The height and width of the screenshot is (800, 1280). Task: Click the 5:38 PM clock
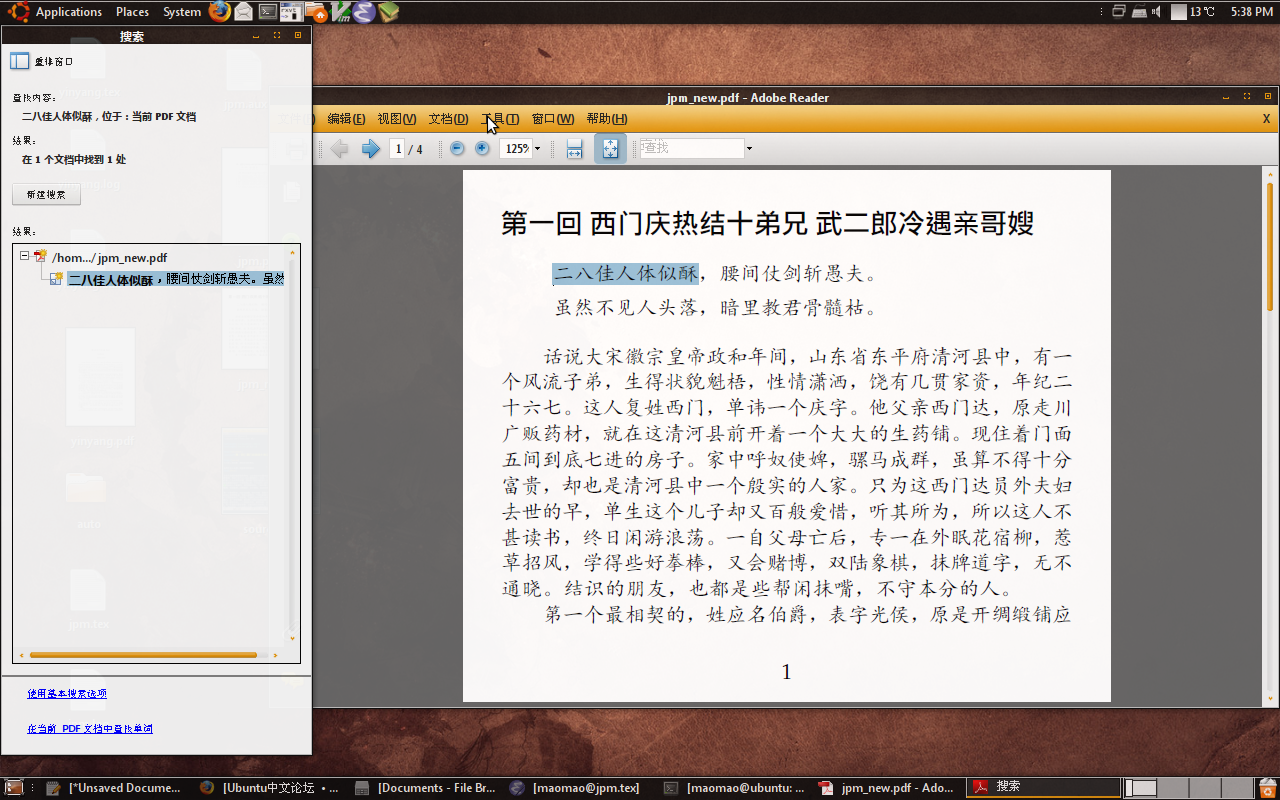(1251, 12)
